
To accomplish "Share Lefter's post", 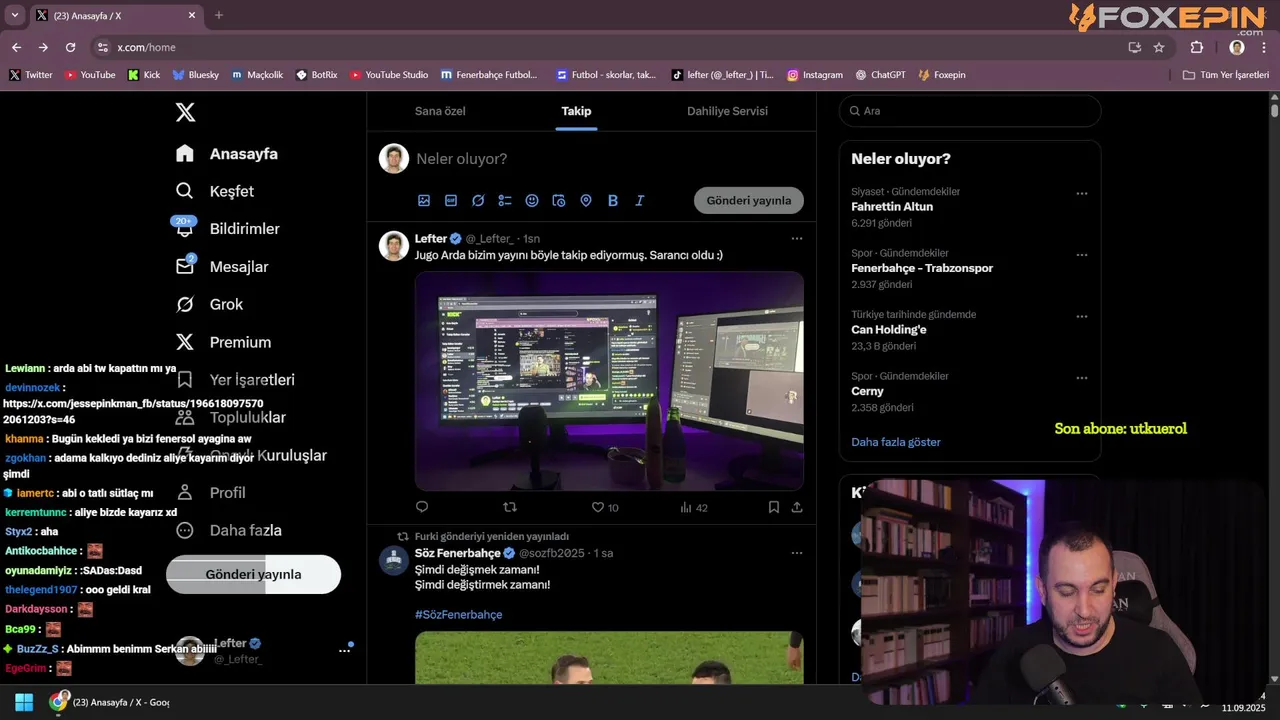I will pos(797,507).
